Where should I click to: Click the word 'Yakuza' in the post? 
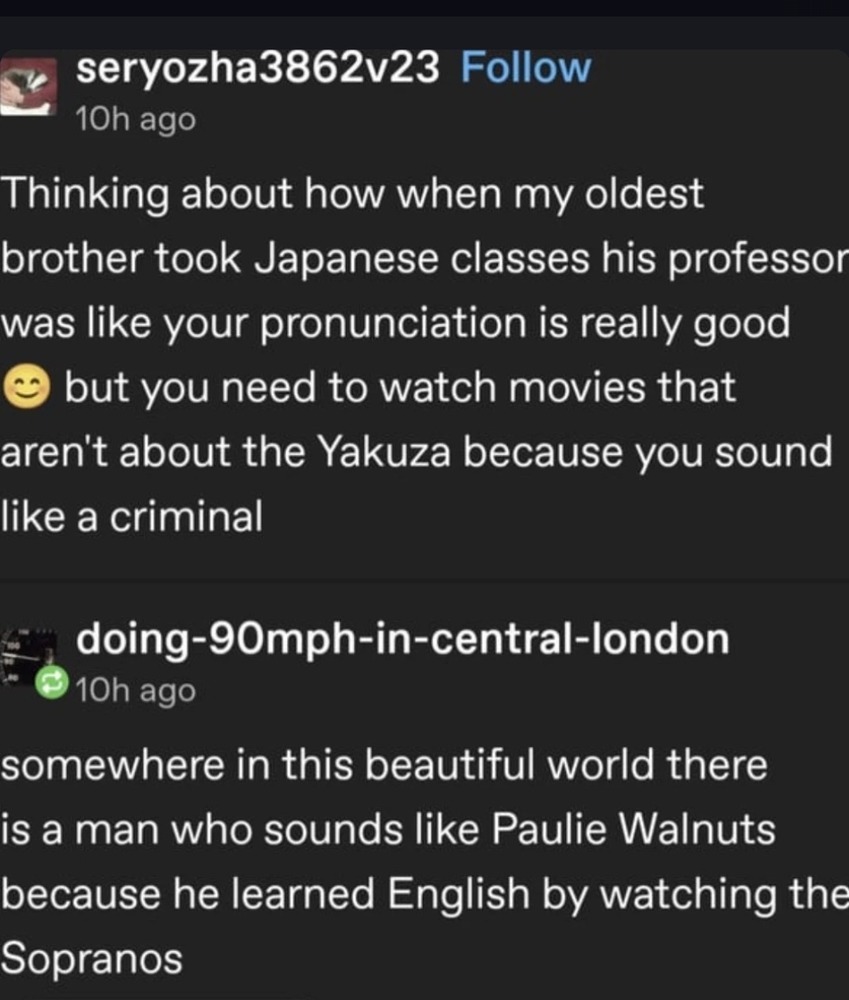click(384, 452)
